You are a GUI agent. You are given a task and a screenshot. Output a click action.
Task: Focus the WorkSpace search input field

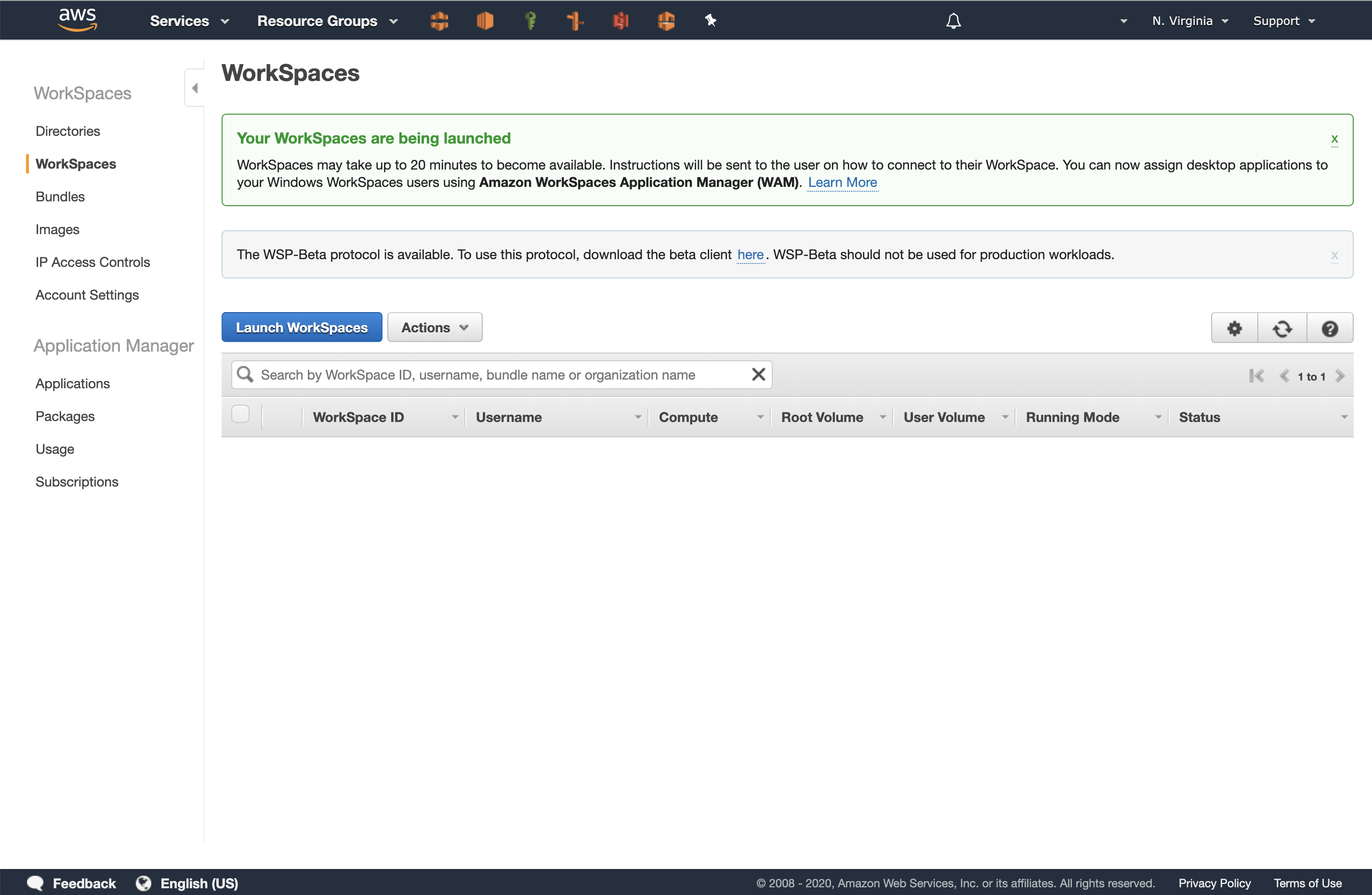click(501, 375)
